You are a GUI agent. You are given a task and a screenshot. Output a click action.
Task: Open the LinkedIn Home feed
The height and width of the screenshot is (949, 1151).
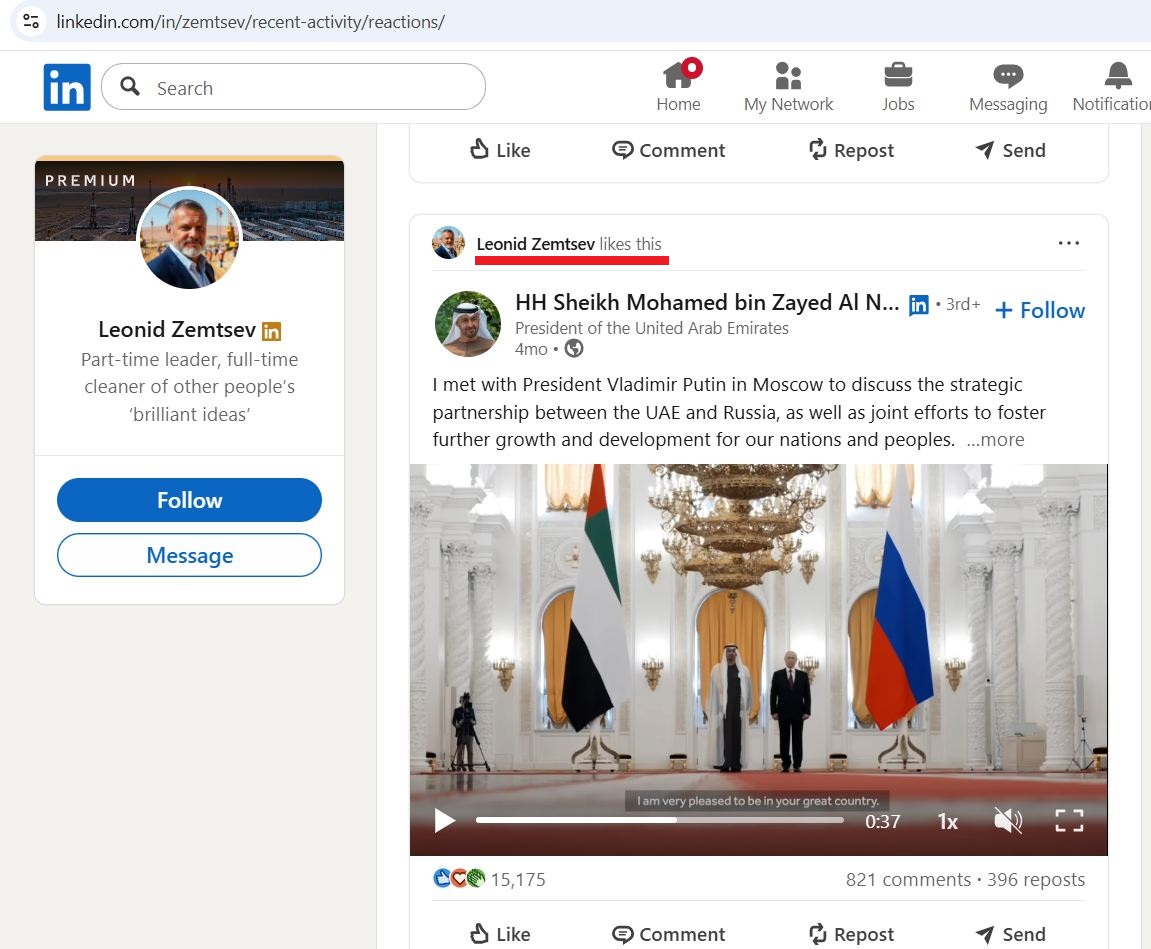[678, 86]
